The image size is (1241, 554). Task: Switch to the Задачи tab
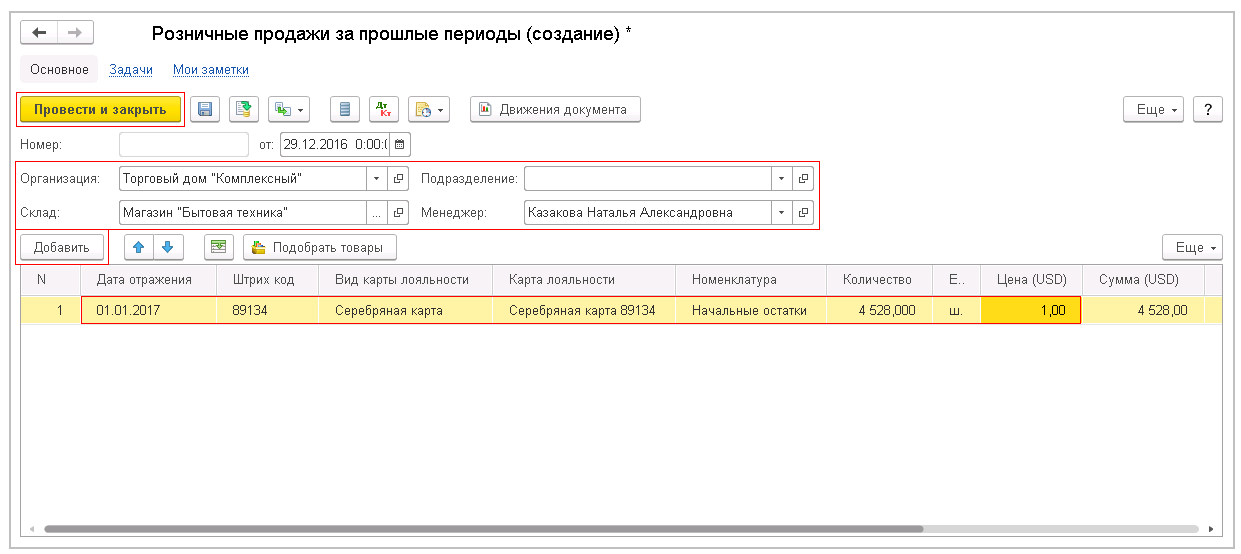[130, 70]
